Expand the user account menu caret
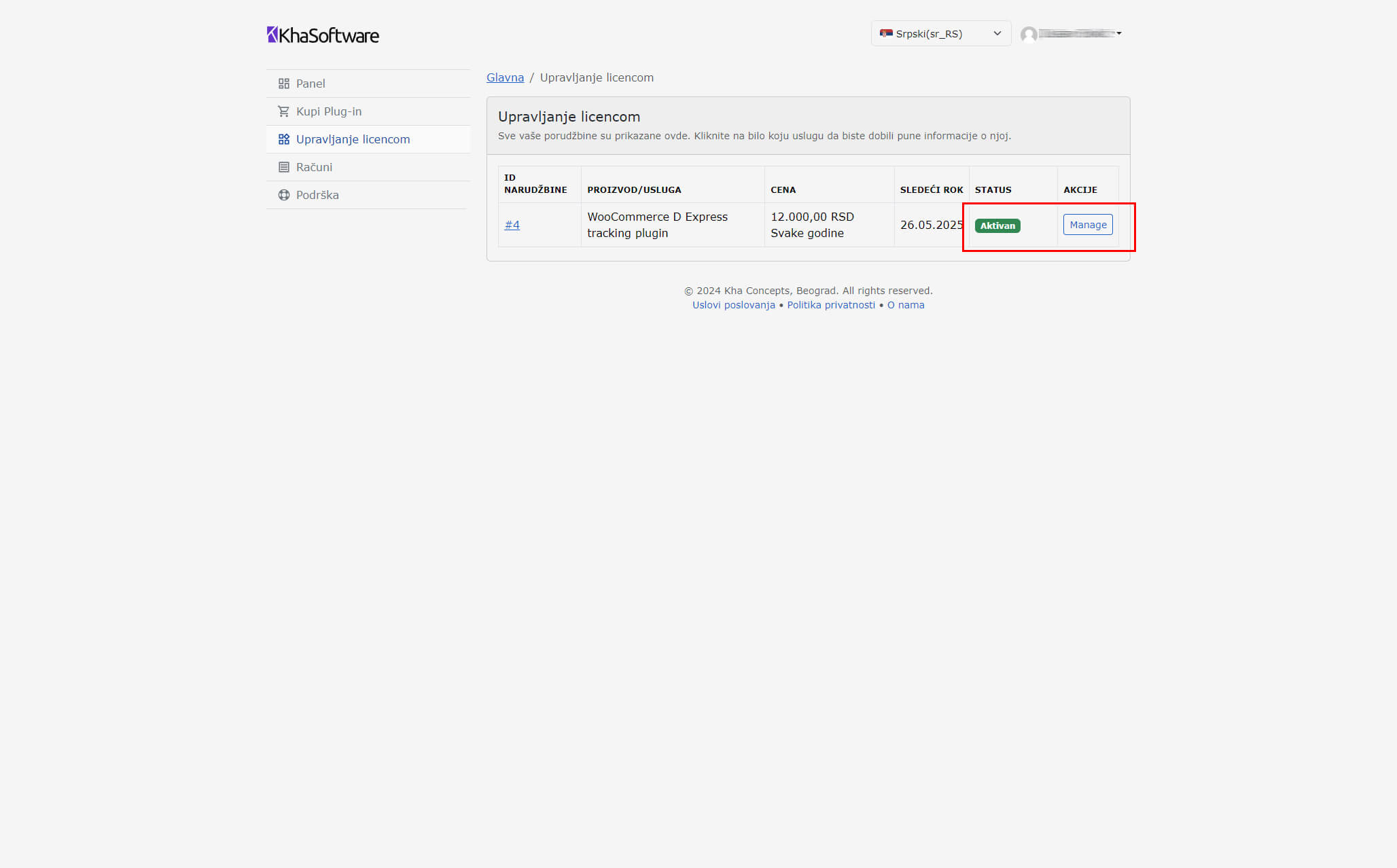This screenshot has width=1397, height=868. coord(1119,33)
